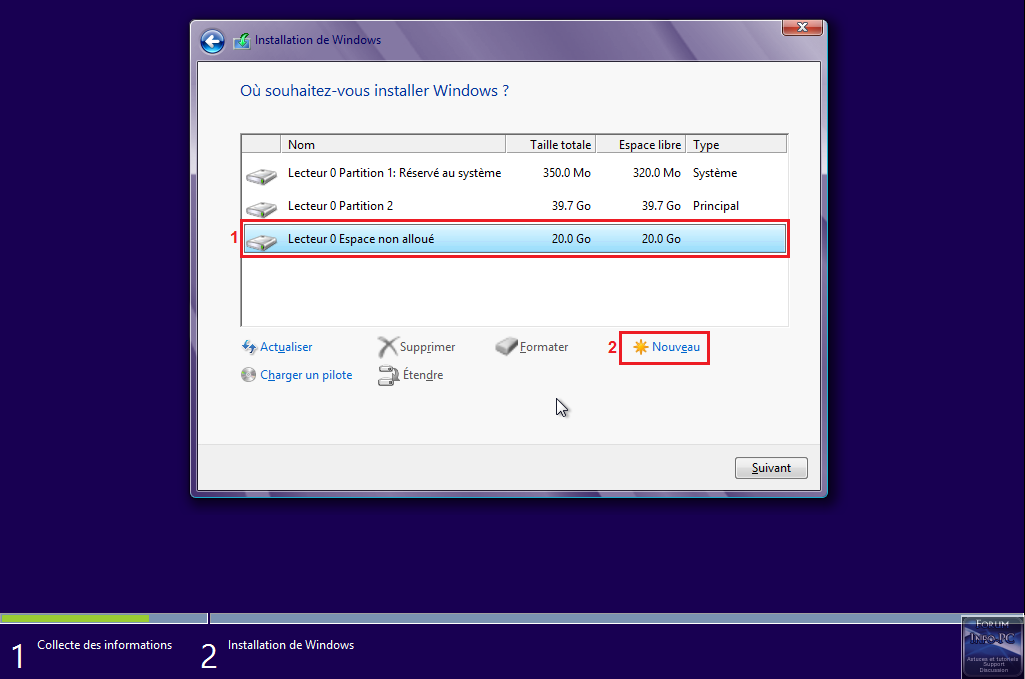
Task: Choose the Formater option
Action: (x=543, y=347)
